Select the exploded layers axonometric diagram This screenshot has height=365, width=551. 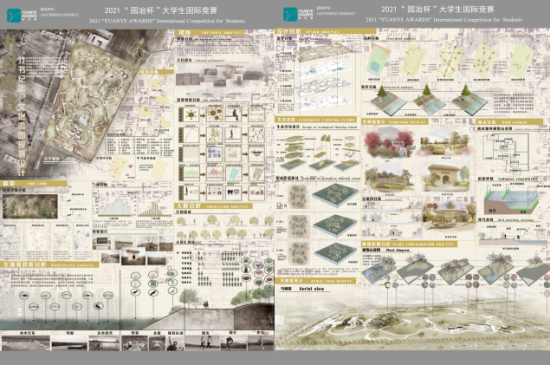coord(323,76)
